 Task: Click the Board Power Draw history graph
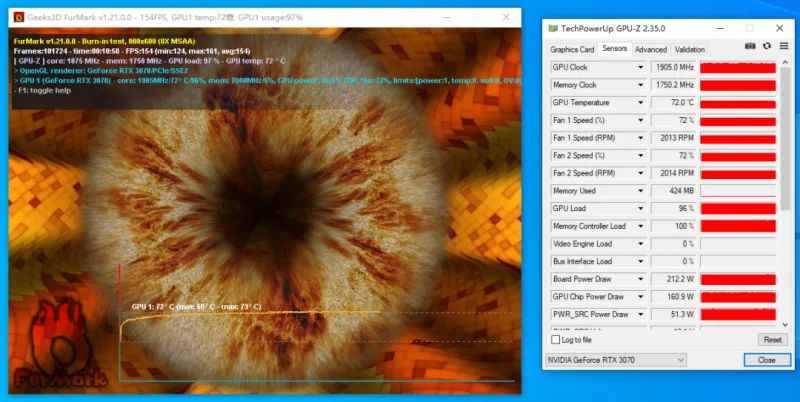pyautogui.click(x=738, y=279)
